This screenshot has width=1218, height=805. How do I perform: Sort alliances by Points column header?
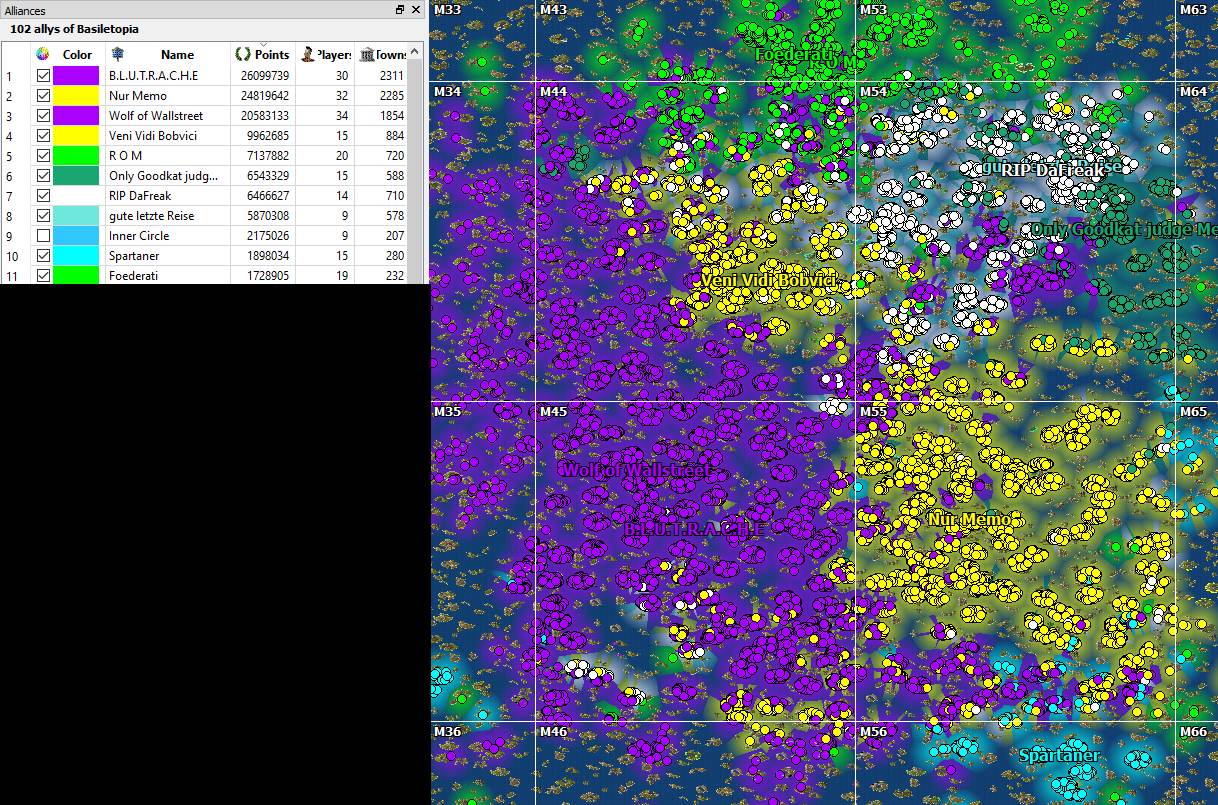click(271, 55)
